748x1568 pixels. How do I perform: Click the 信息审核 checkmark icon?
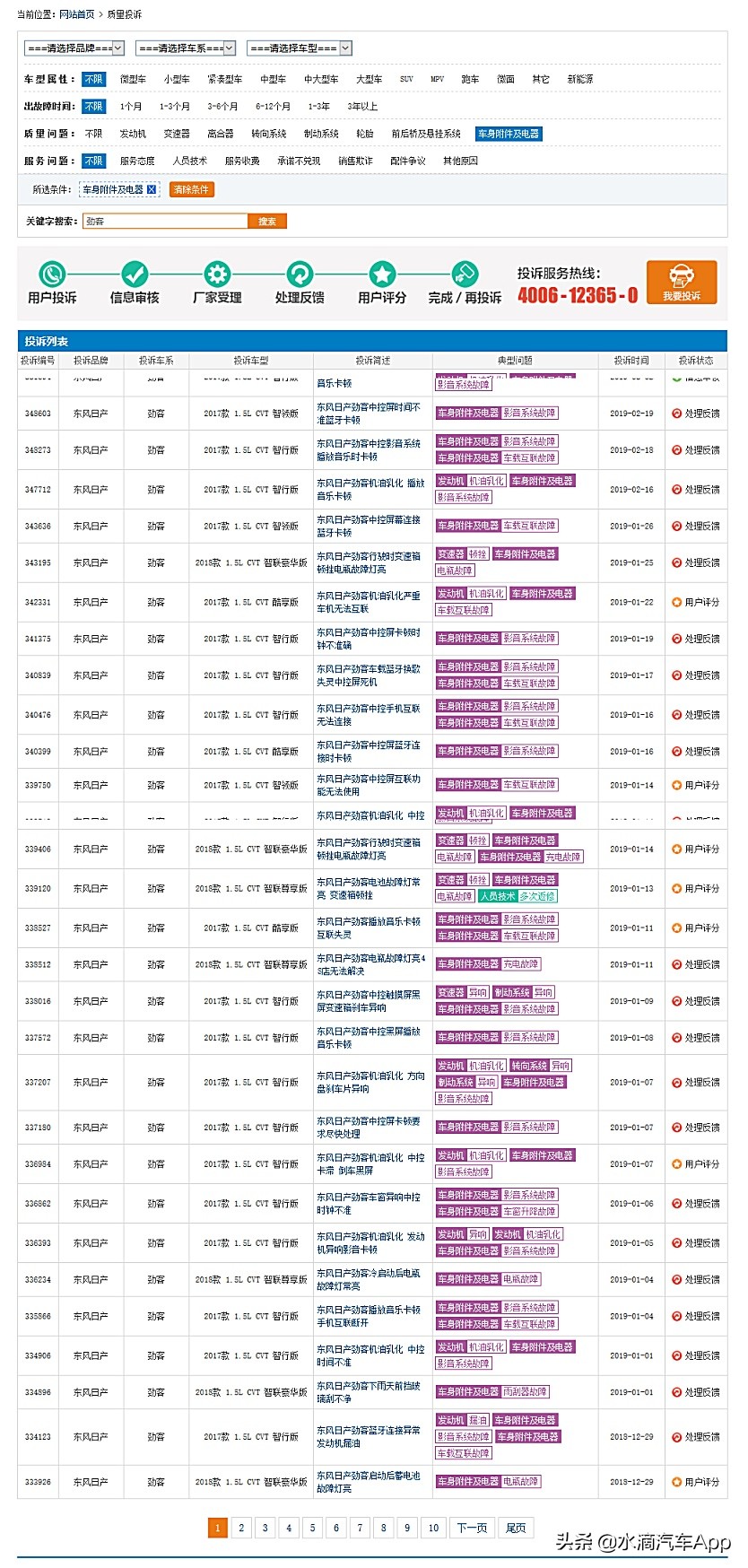point(135,274)
